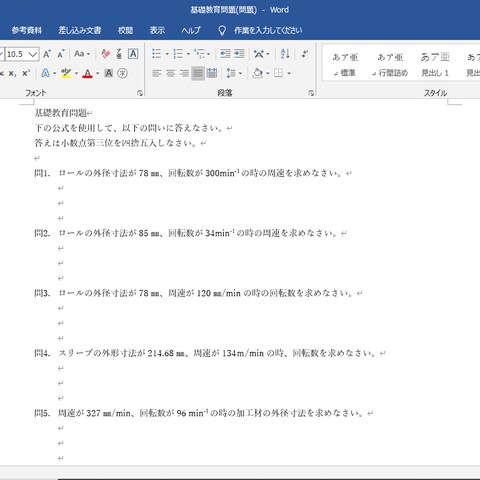Align text right

(184, 73)
